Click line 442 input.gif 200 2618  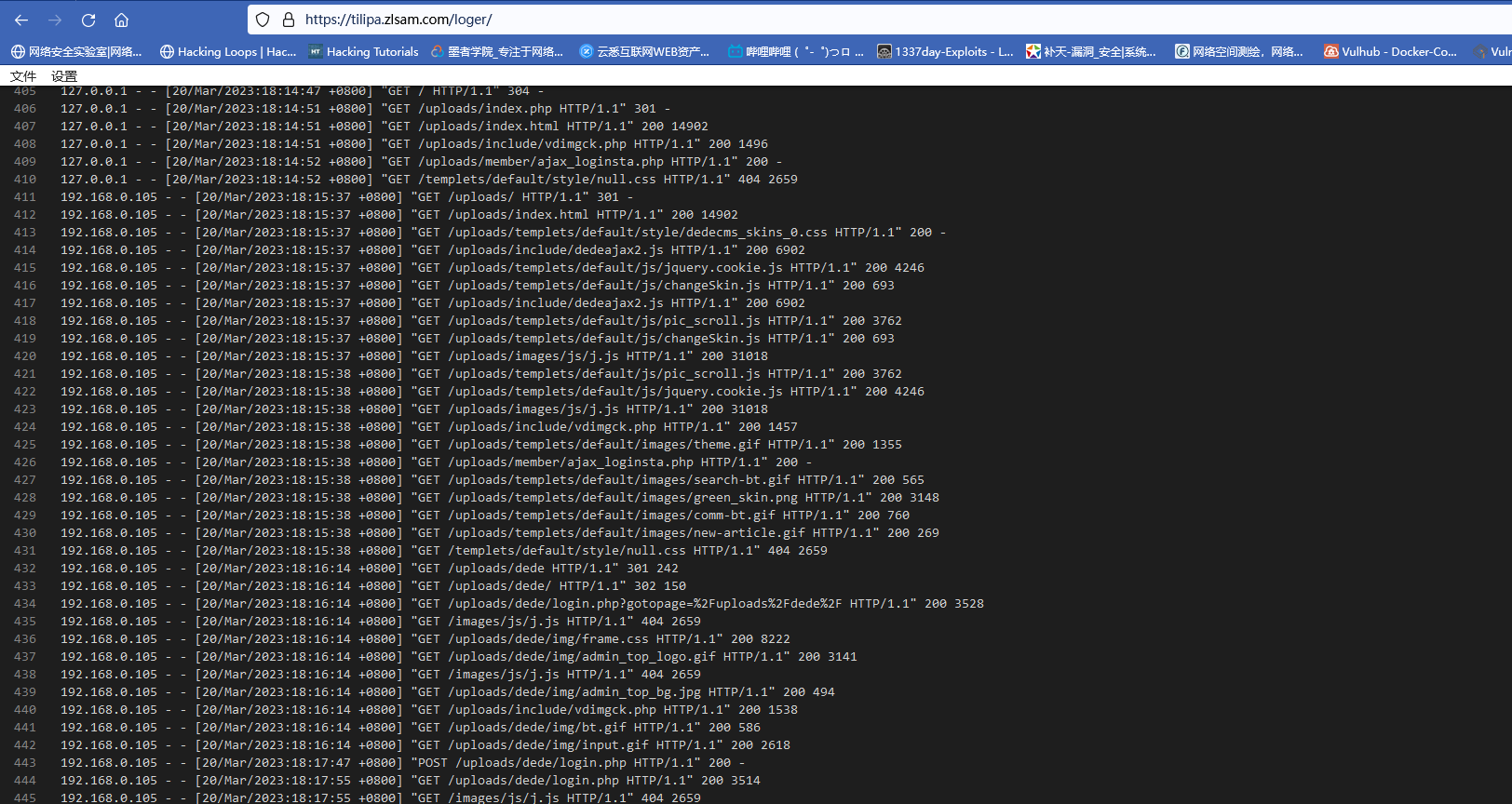(x=425, y=745)
